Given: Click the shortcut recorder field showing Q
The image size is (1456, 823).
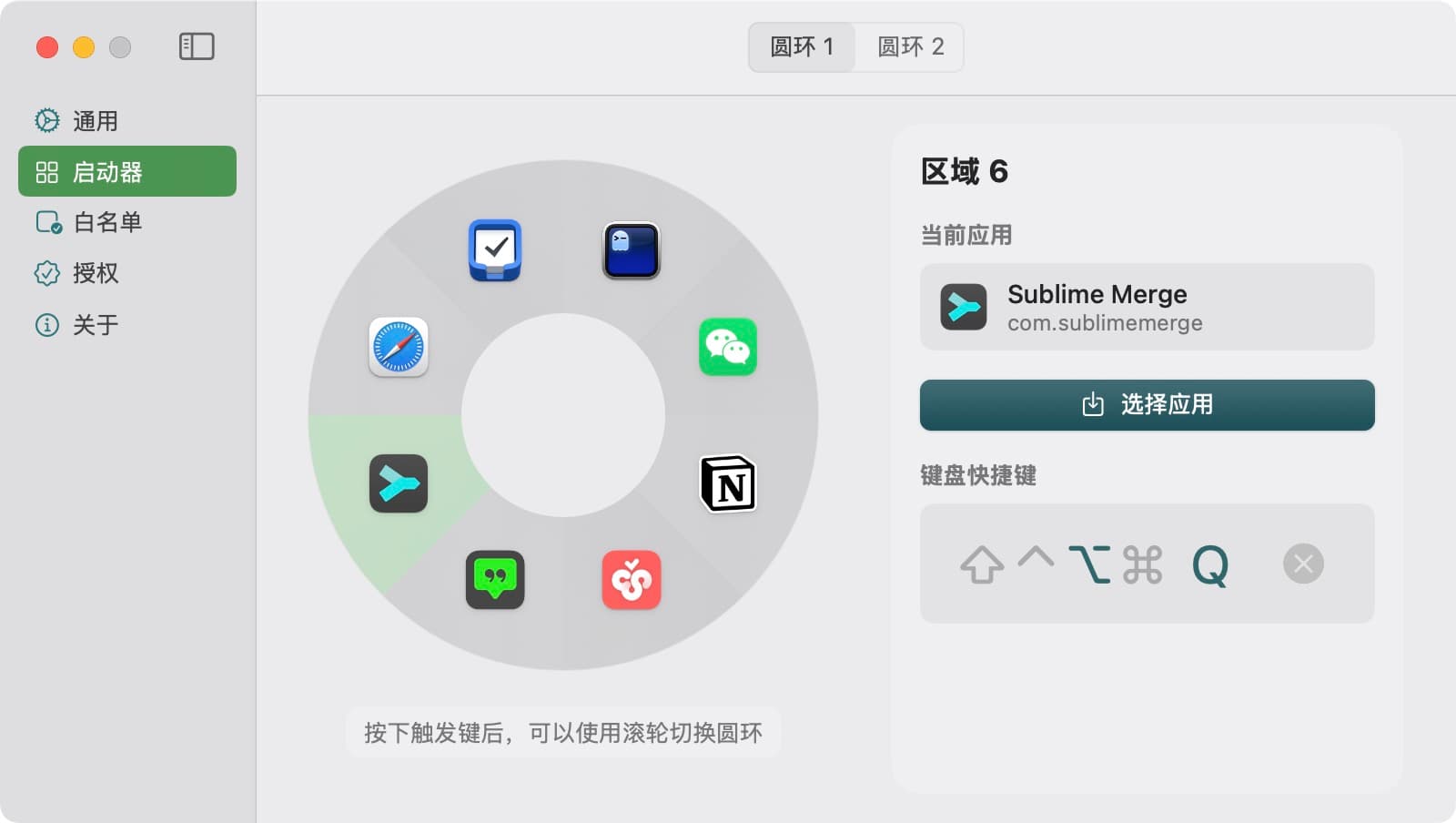Looking at the screenshot, I should click(1147, 564).
